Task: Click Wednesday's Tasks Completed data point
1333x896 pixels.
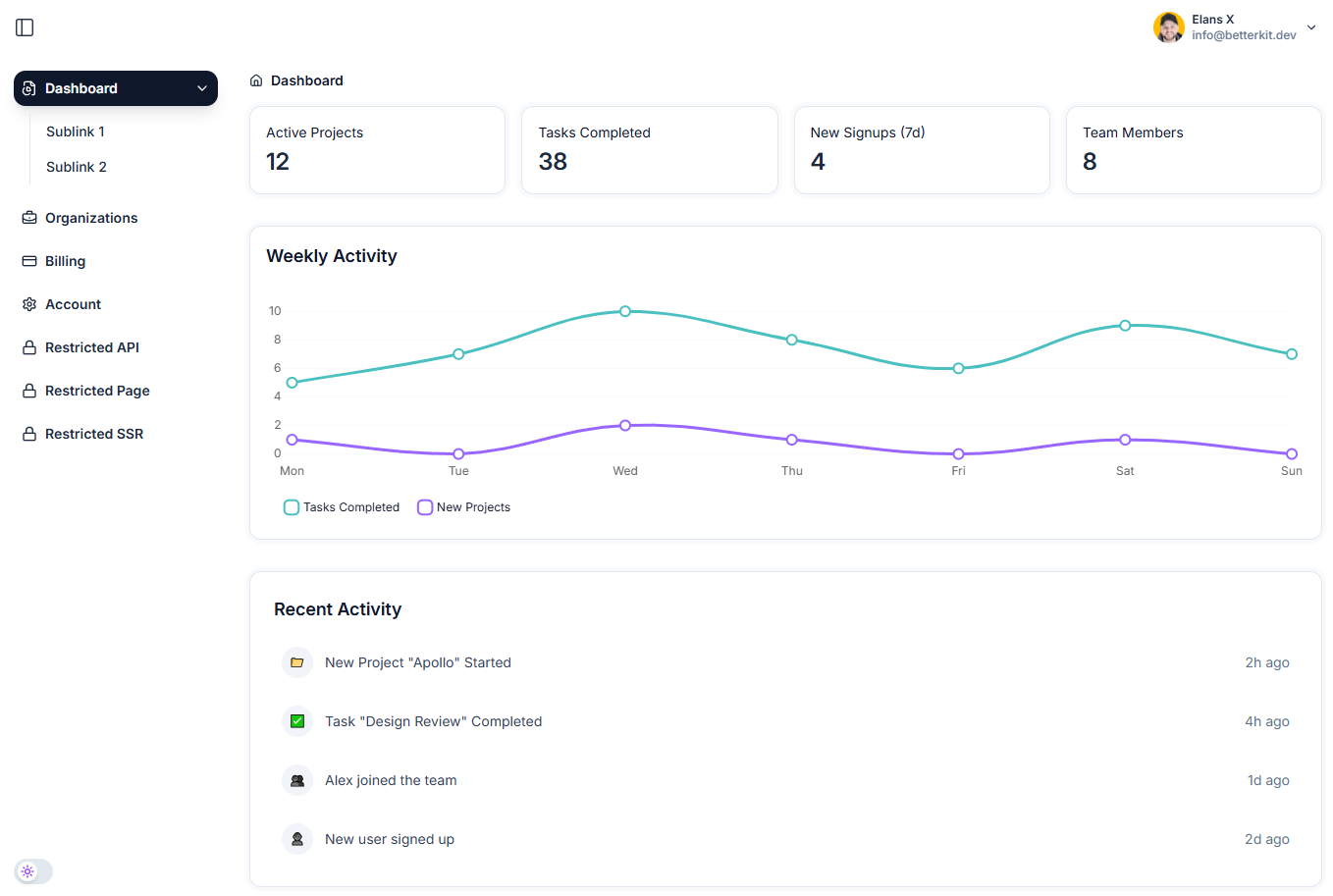Action: 625,311
